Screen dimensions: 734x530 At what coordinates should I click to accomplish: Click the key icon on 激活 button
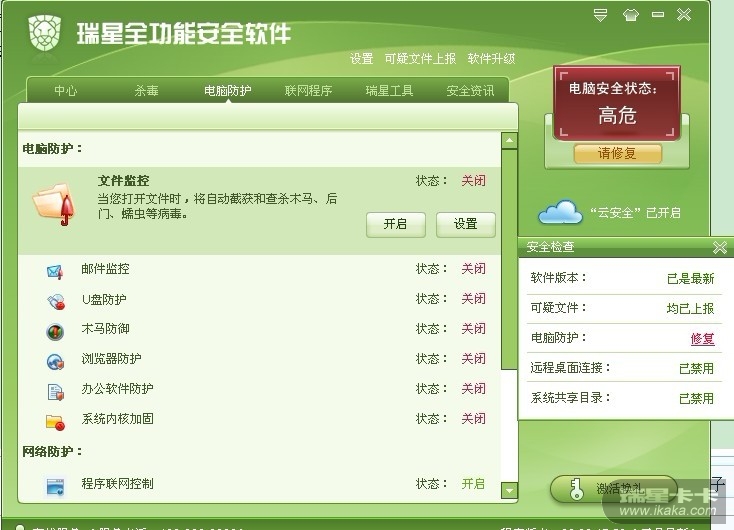tap(576, 489)
